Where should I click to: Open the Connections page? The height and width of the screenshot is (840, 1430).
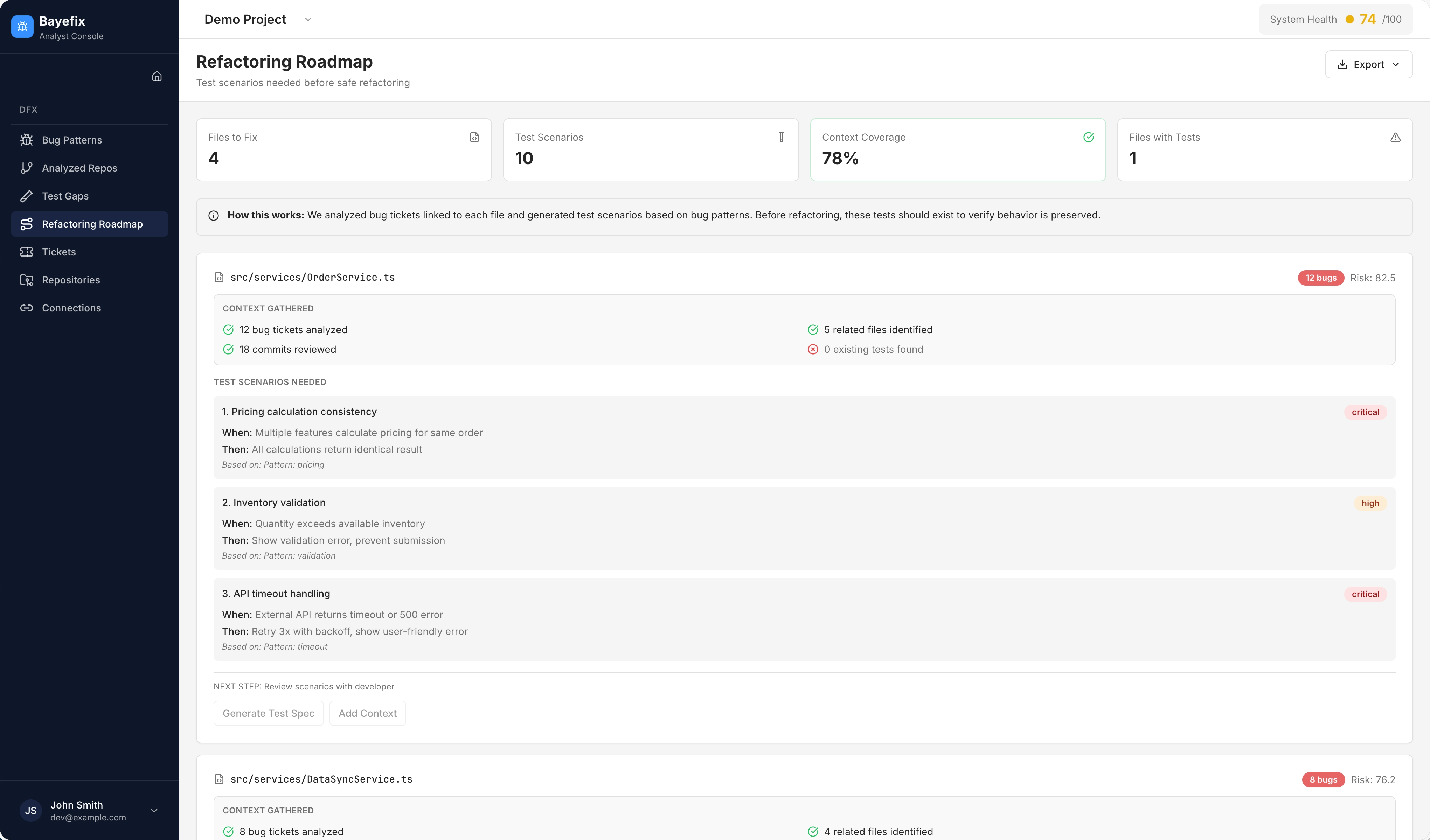tap(71, 307)
